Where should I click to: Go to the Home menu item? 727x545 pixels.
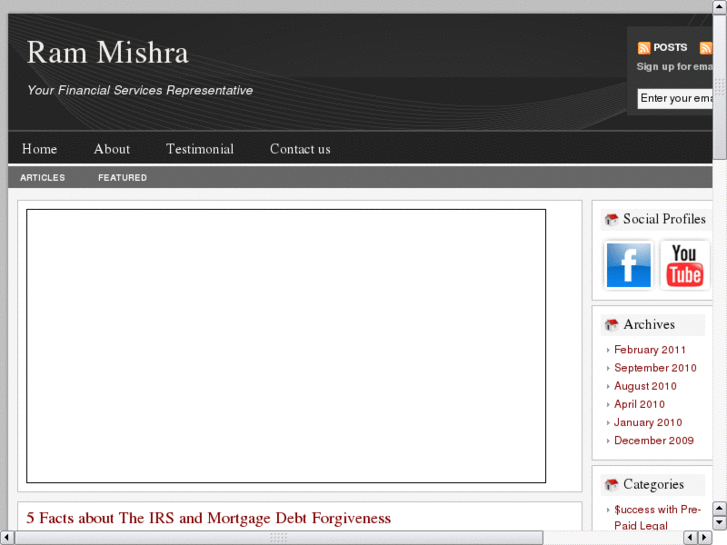(39, 149)
